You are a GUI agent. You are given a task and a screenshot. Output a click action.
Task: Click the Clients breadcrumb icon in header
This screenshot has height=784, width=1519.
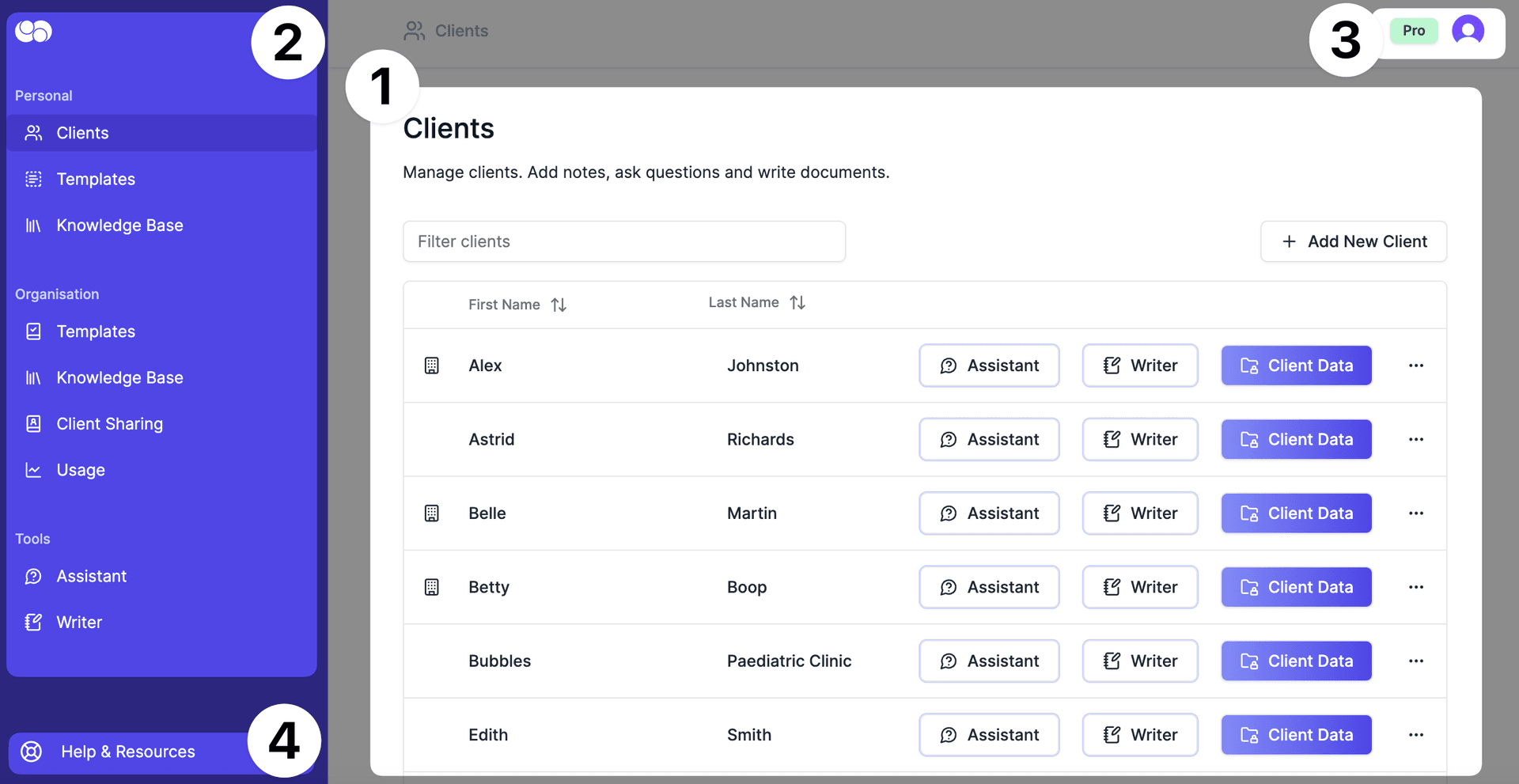414,31
